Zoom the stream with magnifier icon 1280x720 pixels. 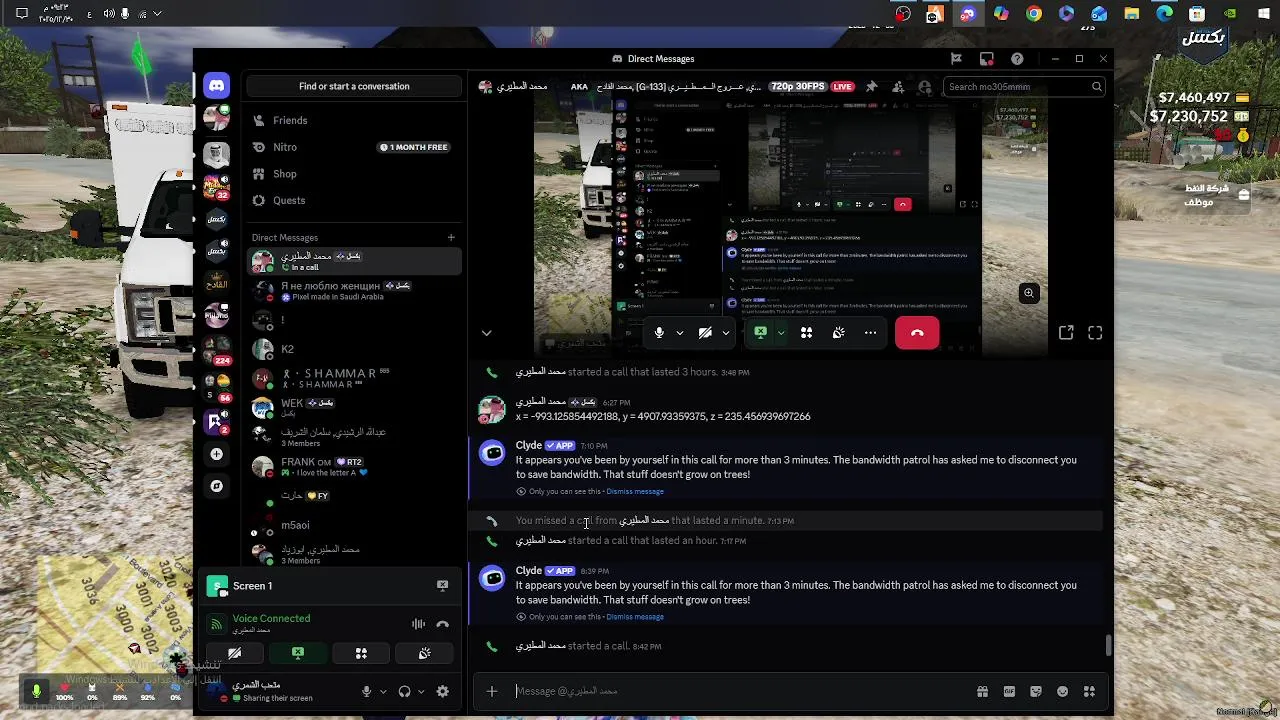[1028, 293]
